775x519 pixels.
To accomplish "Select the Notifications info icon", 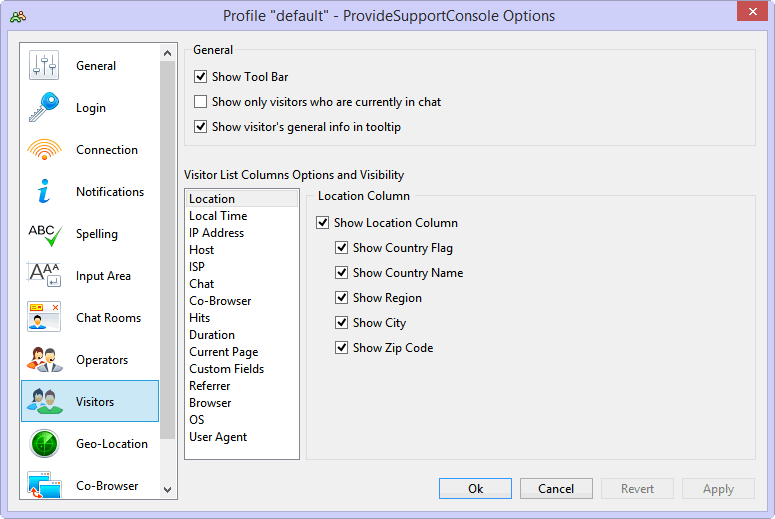I will click(x=44, y=191).
